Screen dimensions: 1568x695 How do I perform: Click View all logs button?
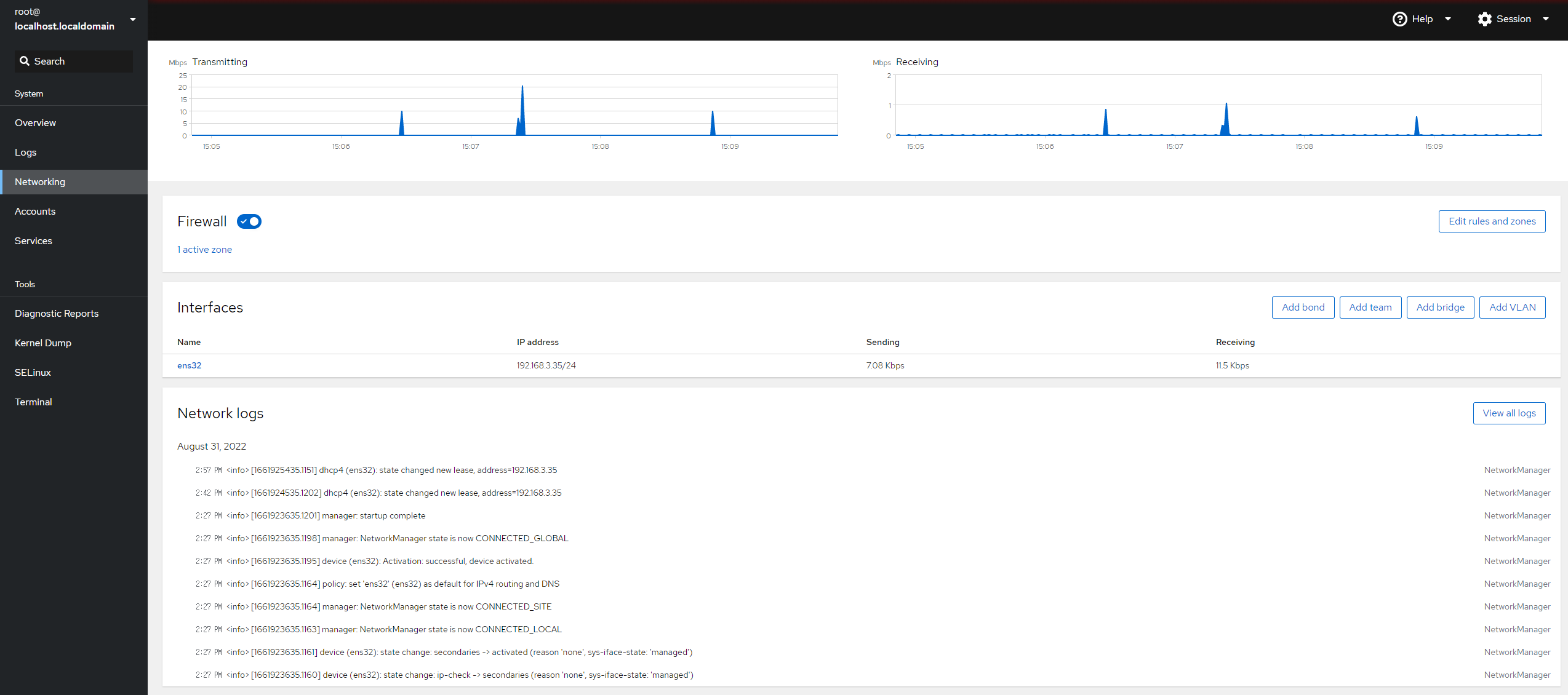pyautogui.click(x=1509, y=413)
